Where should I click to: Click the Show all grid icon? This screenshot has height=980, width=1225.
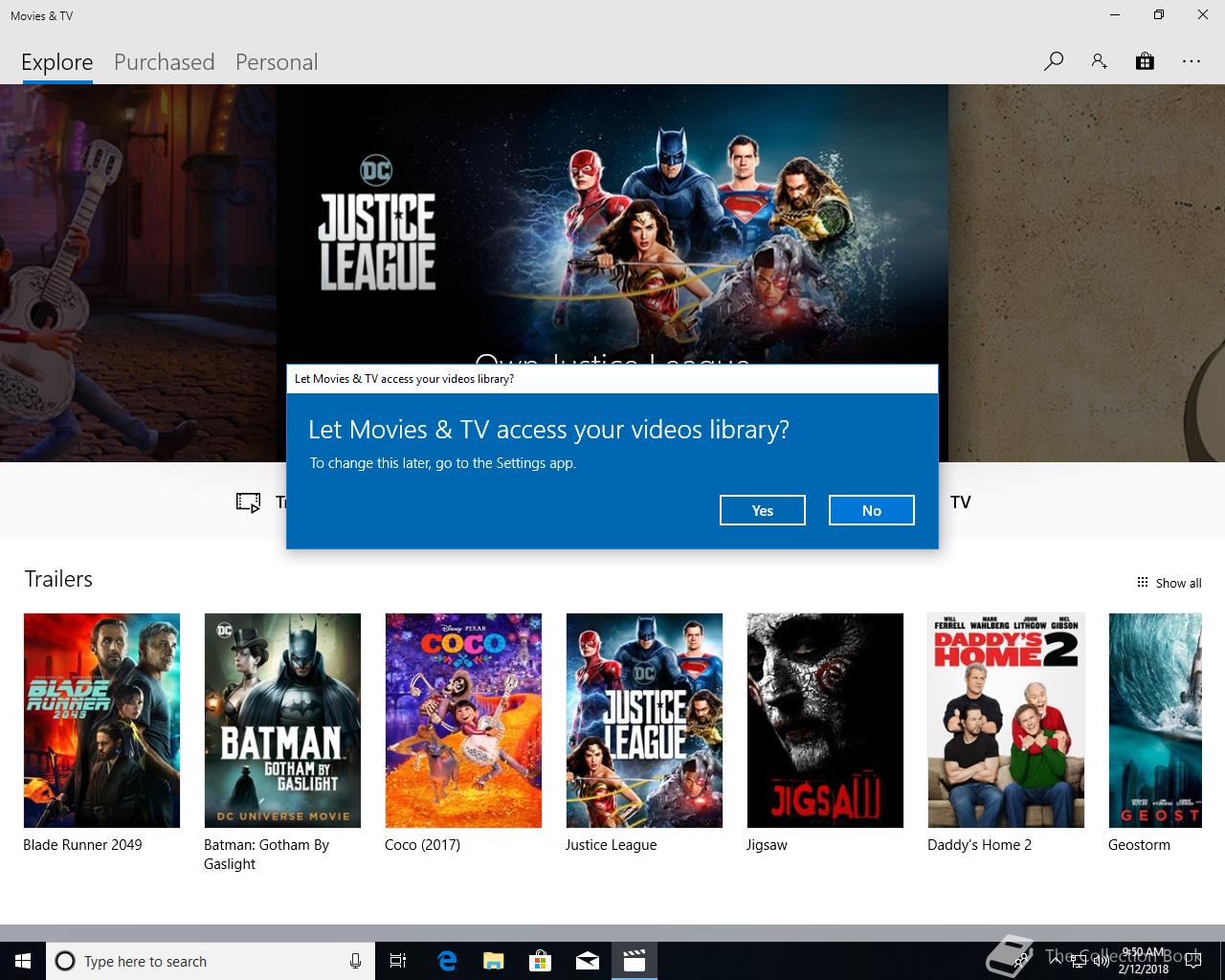coord(1142,582)
